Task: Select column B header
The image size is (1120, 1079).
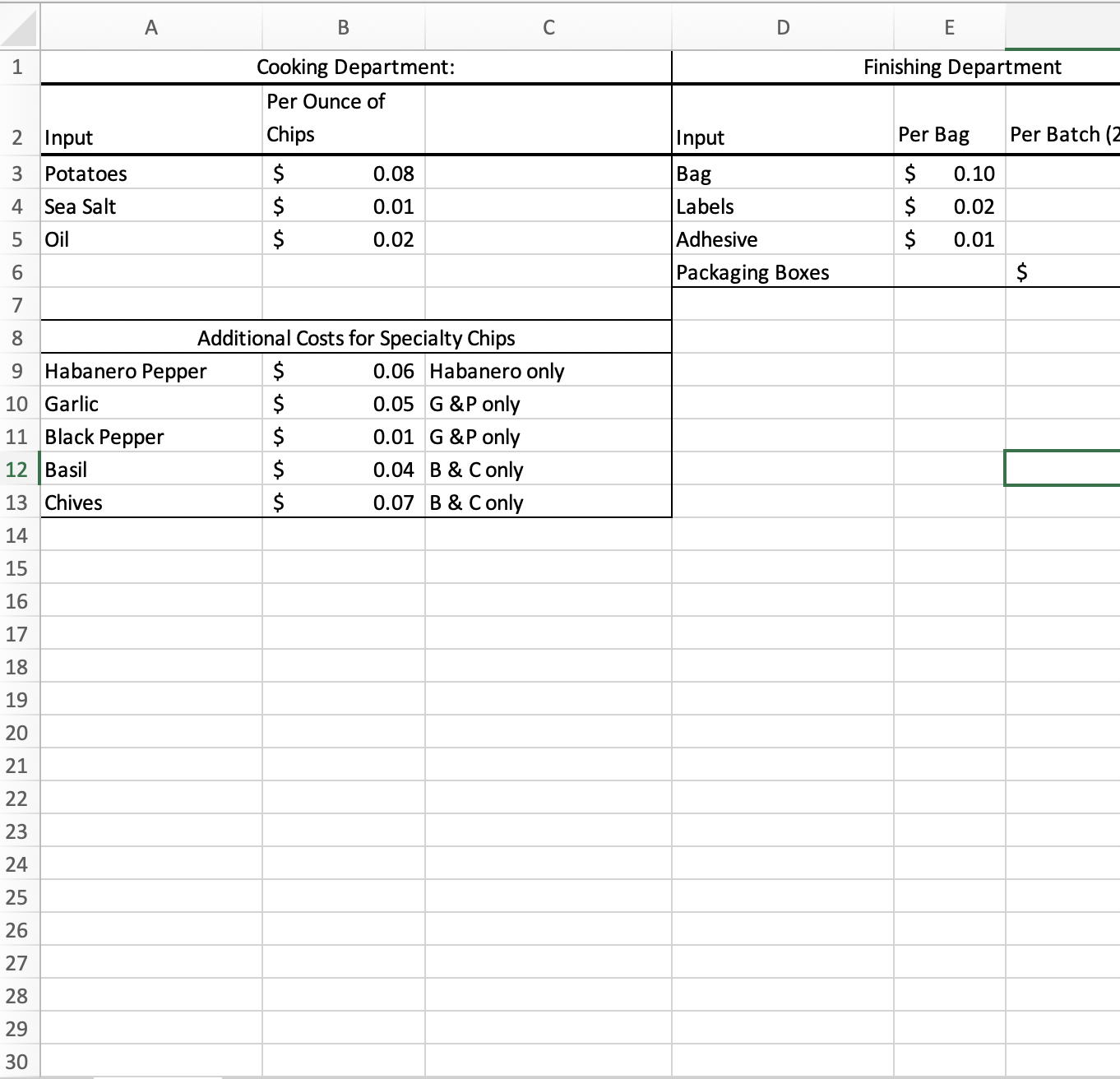Action: 343,27
